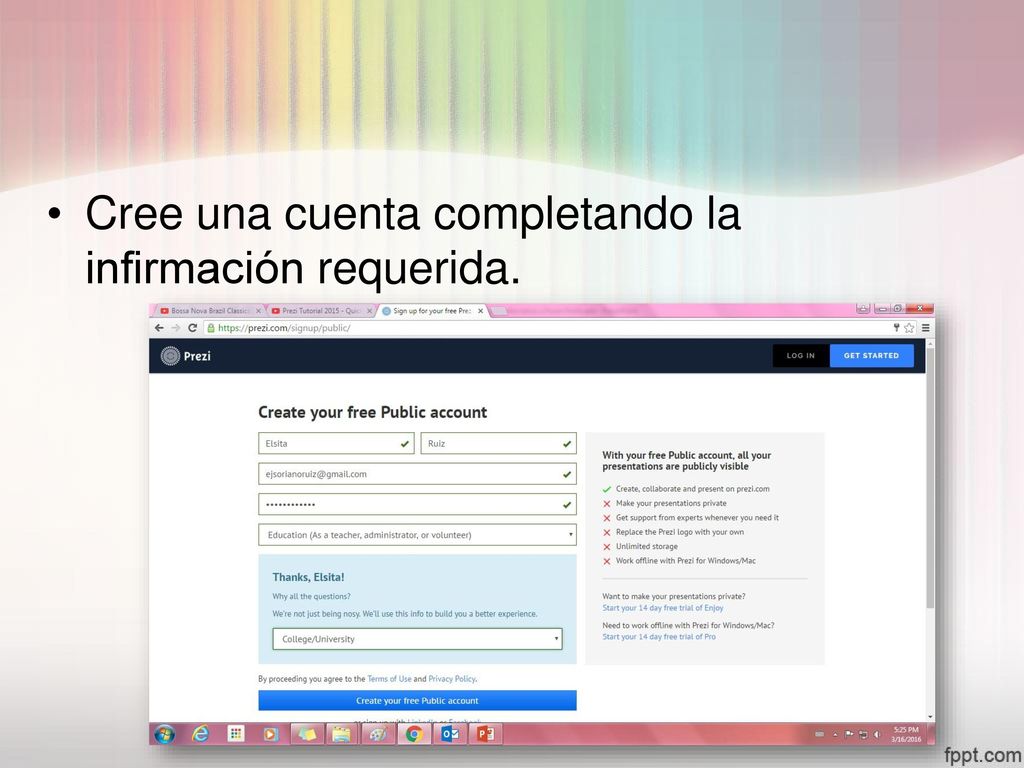The height and width of the screenshot is (768, 1024).
Task: Click the email field with ejsorianoruiz@gmail.com
Action: [417, 474]
